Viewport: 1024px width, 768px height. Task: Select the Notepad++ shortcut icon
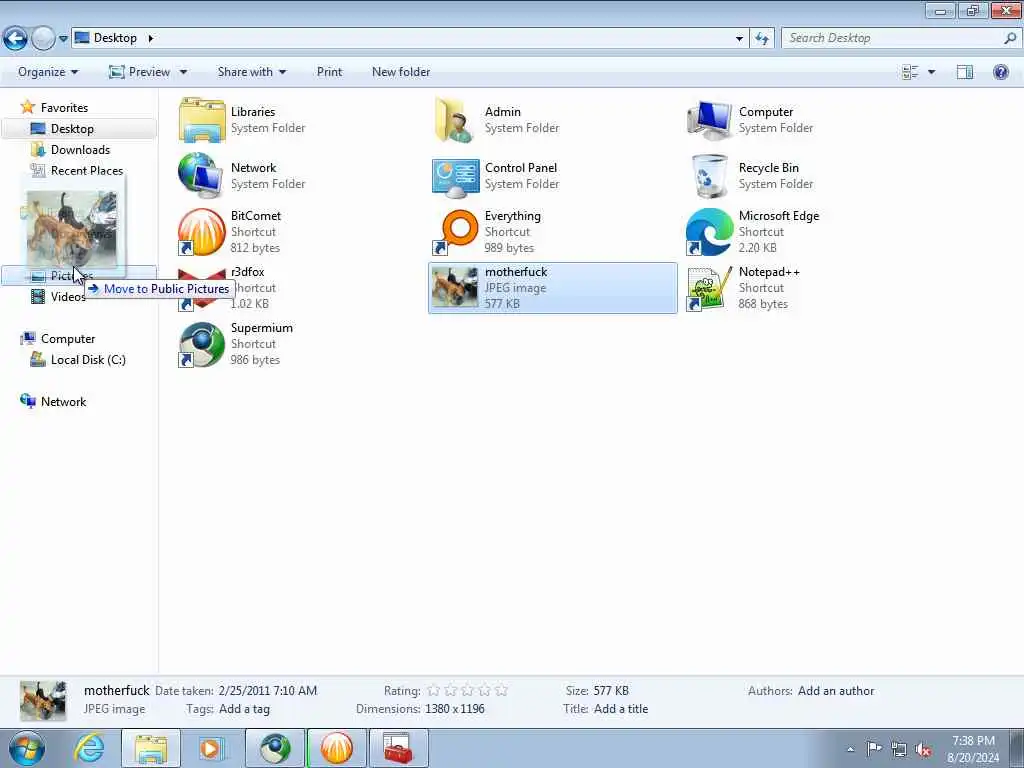click(710, 288)
